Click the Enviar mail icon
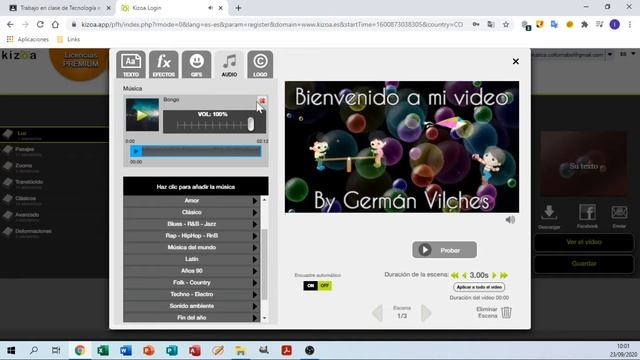Image resolution: width=640 pixels, height=360 pixels. (619, 213)
